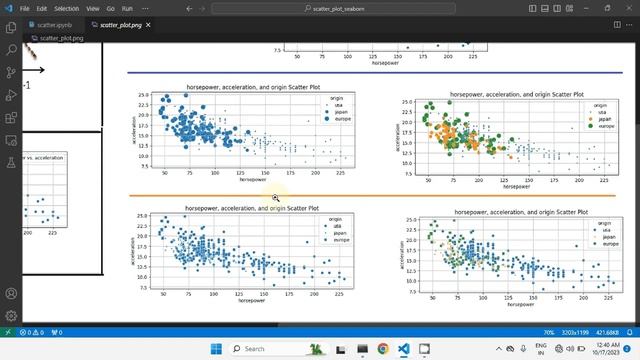Open the Extensions view
This screenshot has width=640, height=360.
point(11,118)
